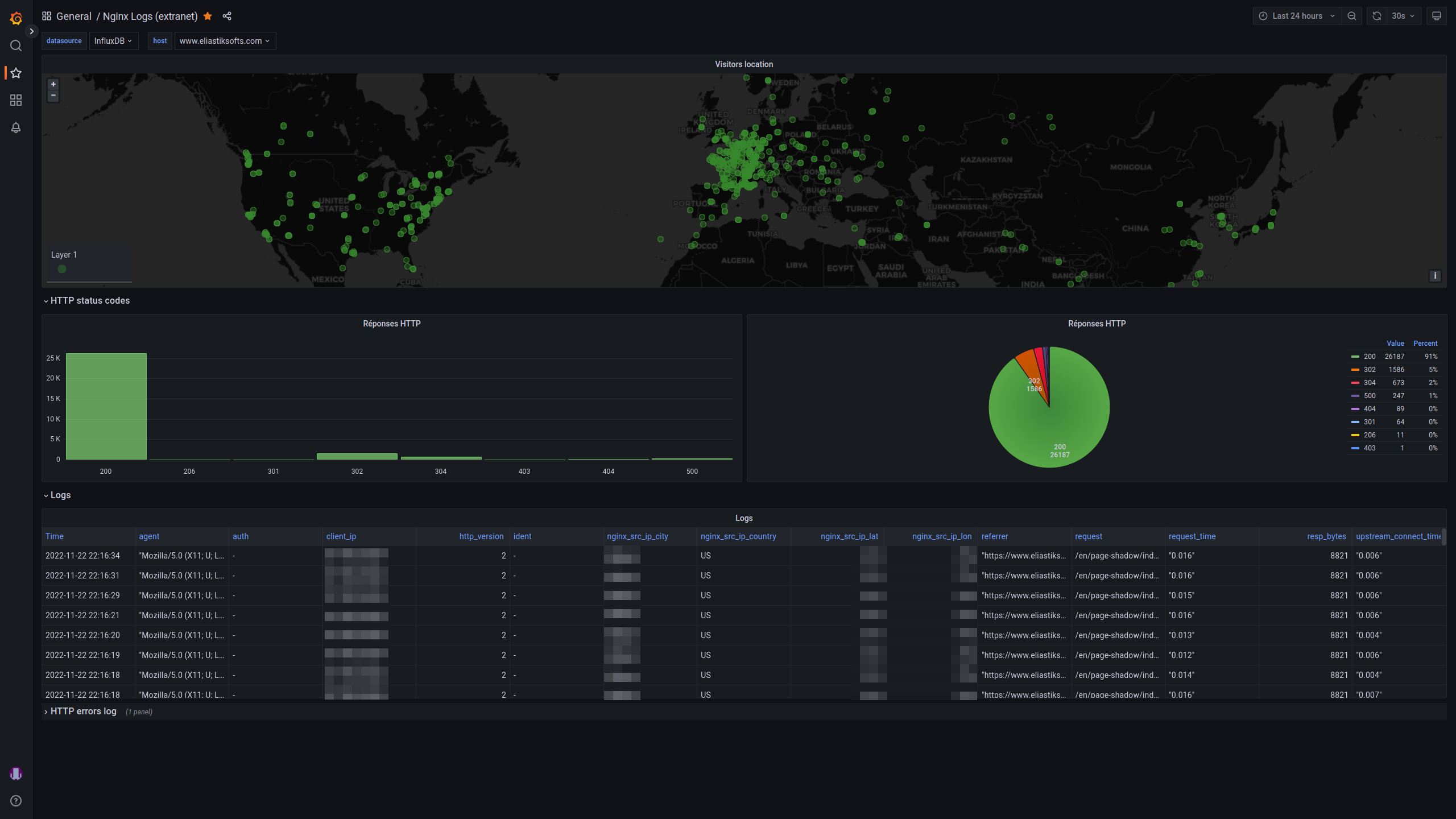
Task: Open the user profile avatar
Action: (16, 773)
